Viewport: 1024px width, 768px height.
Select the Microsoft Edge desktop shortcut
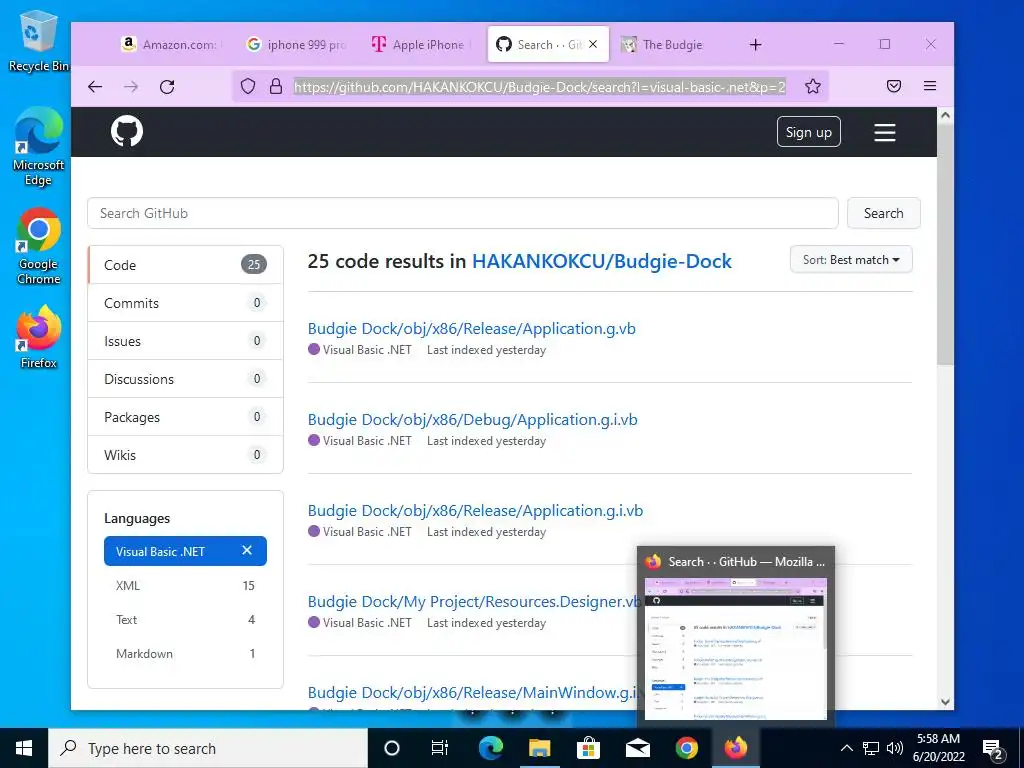point(38,147)
